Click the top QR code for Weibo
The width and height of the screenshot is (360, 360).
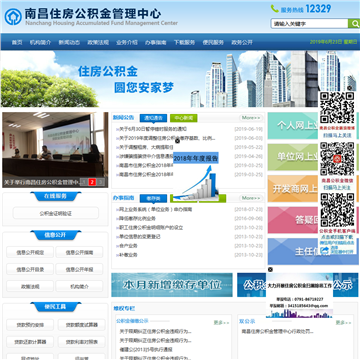click(337, 108)
